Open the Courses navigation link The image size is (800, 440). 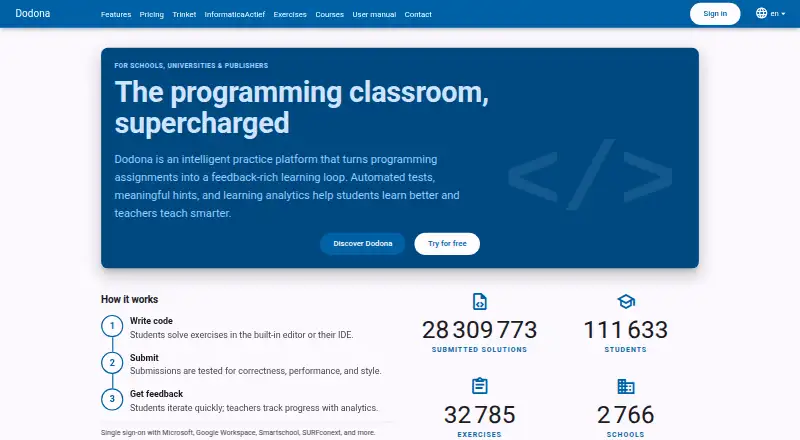pyautogui.click(x=330, y=14)
